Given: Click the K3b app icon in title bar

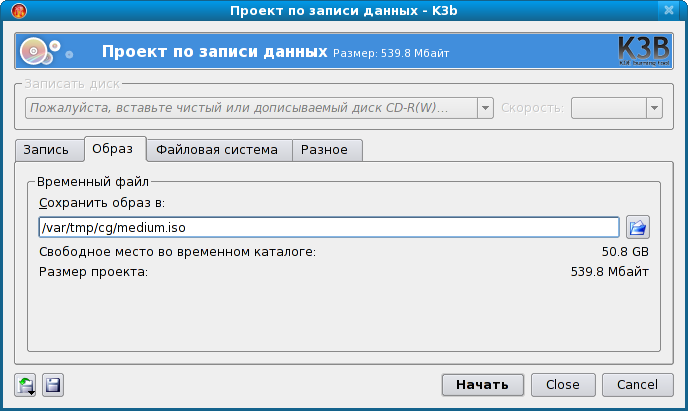Looking at the screenshot, I should 19,10.
